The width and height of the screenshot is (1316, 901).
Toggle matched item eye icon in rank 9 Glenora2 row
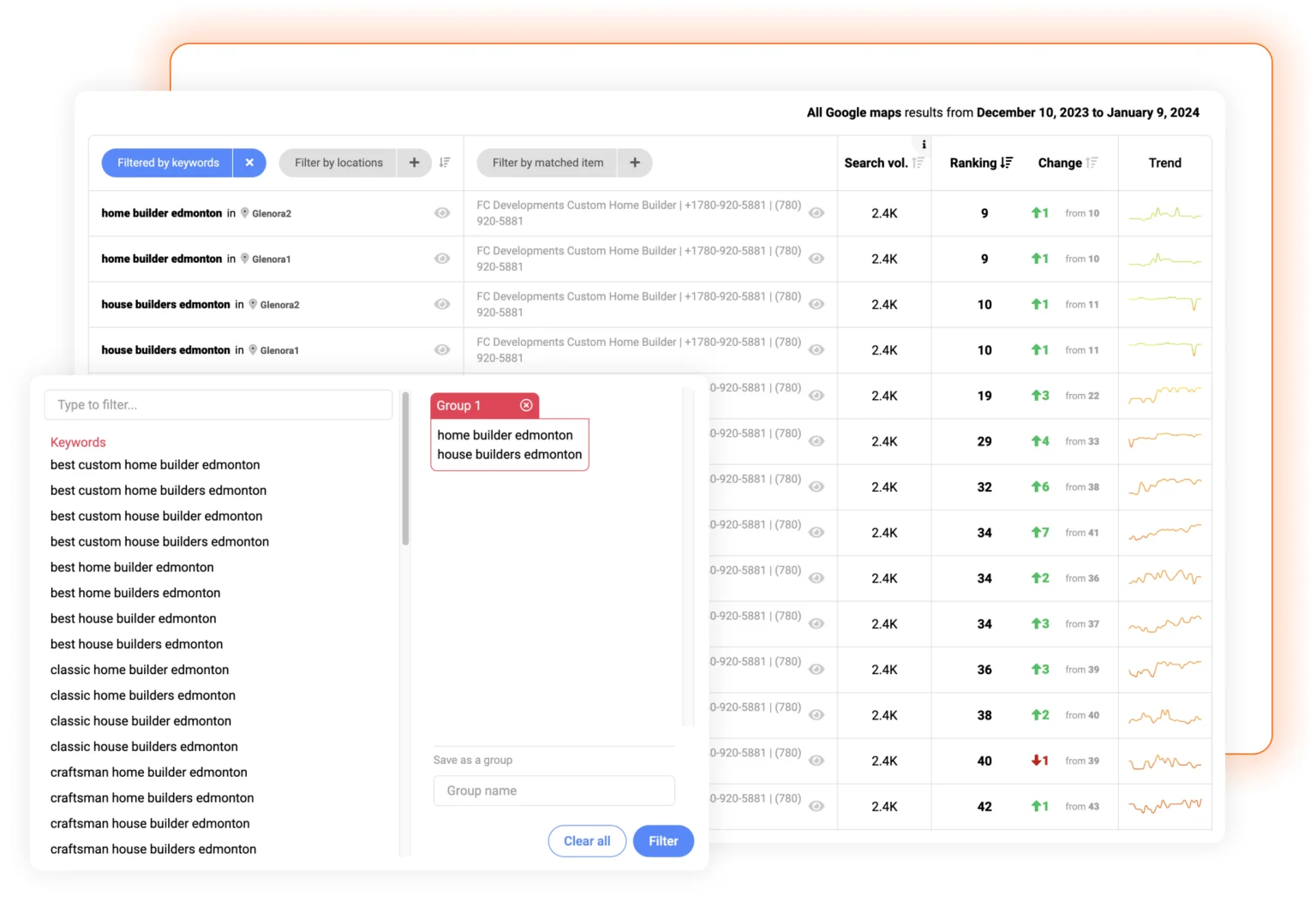point(817,213)
